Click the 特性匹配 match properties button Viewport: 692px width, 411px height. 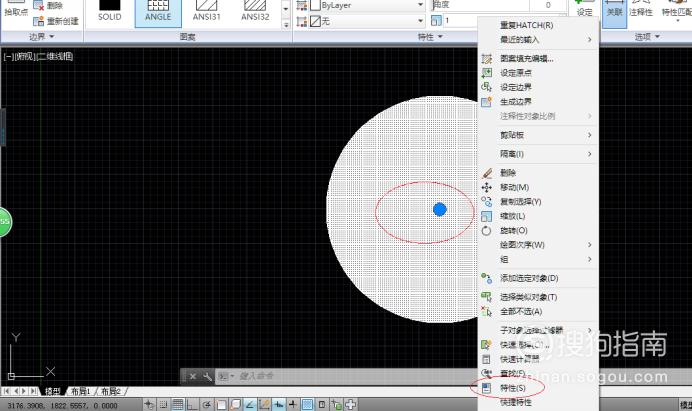[677, 10]
